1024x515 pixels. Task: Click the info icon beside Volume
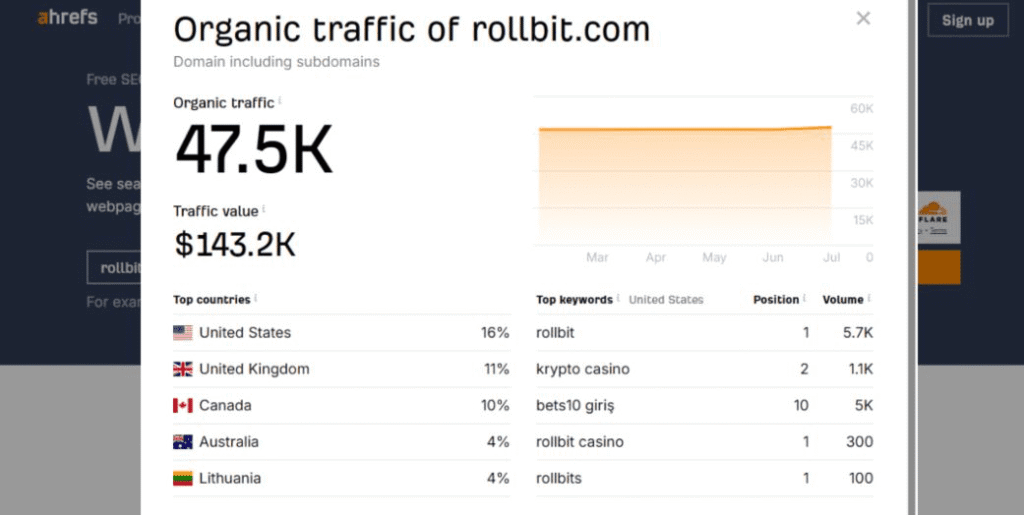[x=869, y=298]
